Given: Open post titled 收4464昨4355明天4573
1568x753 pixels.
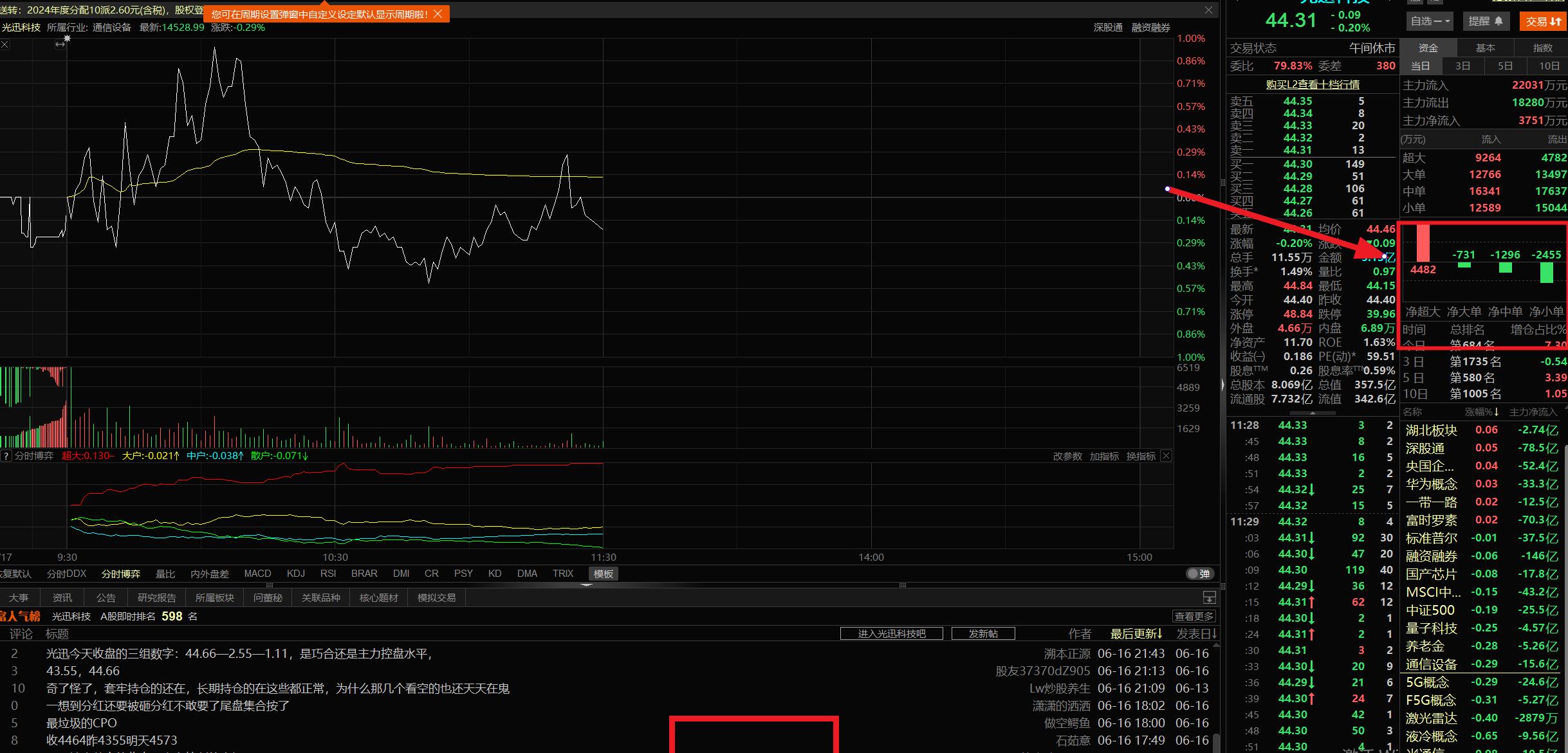Looking at the screenshot, I should click(x=111, y=740).
